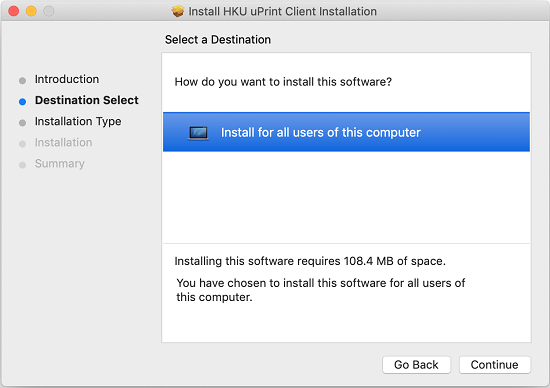Open the Introduction step in sidebar
Image resolution: width=550 pixels, height=388 pixels.
67,79
